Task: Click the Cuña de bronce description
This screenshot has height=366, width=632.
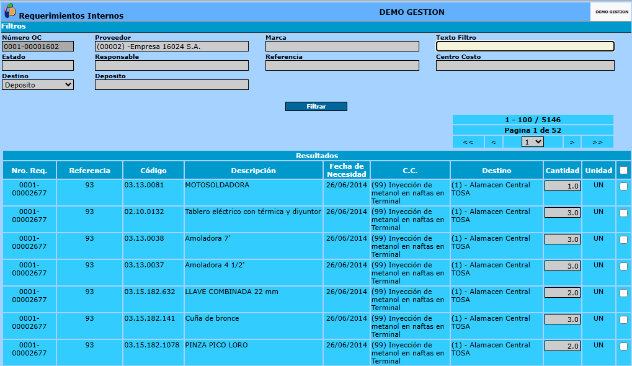Action: pyautogui.click(x=212, y=318)
